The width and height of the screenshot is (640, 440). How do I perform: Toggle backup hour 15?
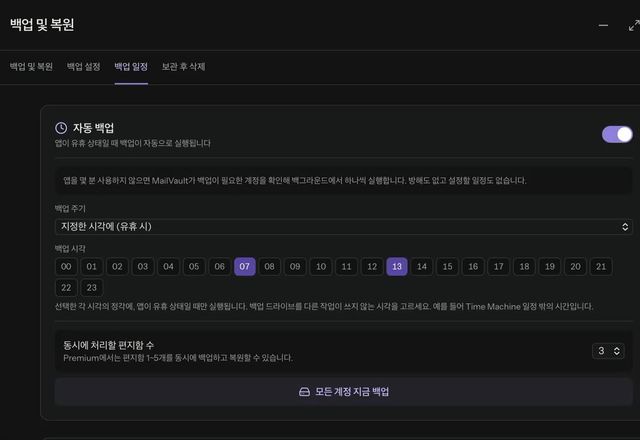point(447,267)
